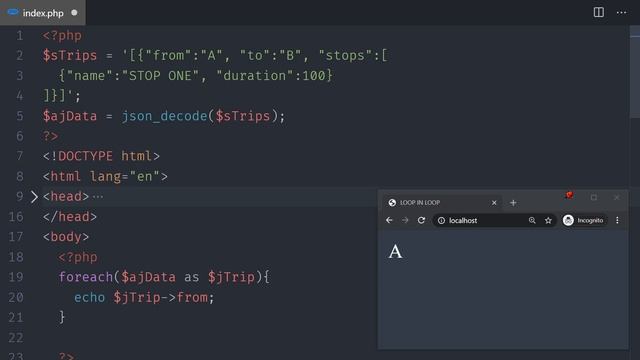Viewport: 640px width, 360px height.
Task: Go forward in the browser
Action: pos(405,220)
